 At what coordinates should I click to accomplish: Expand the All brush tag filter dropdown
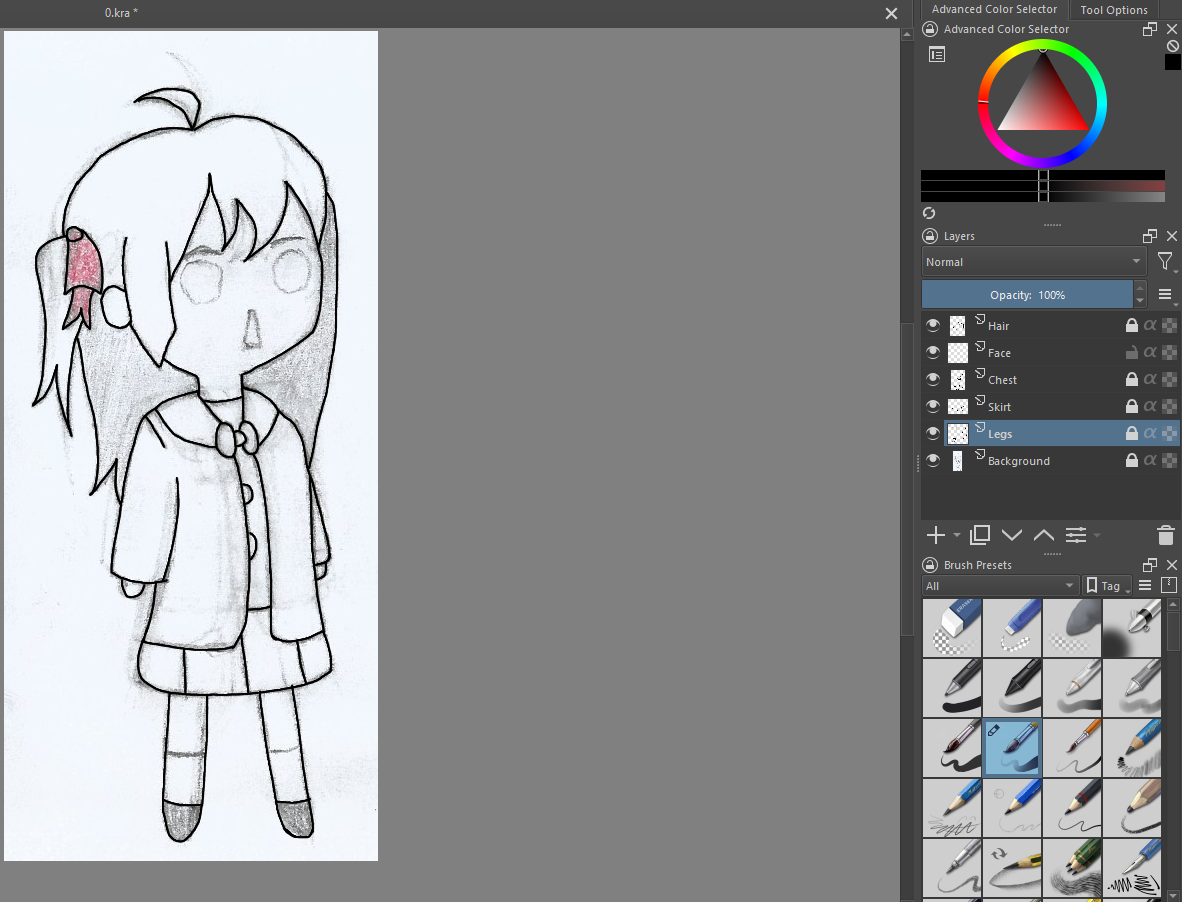click(x=1000, y=586)
